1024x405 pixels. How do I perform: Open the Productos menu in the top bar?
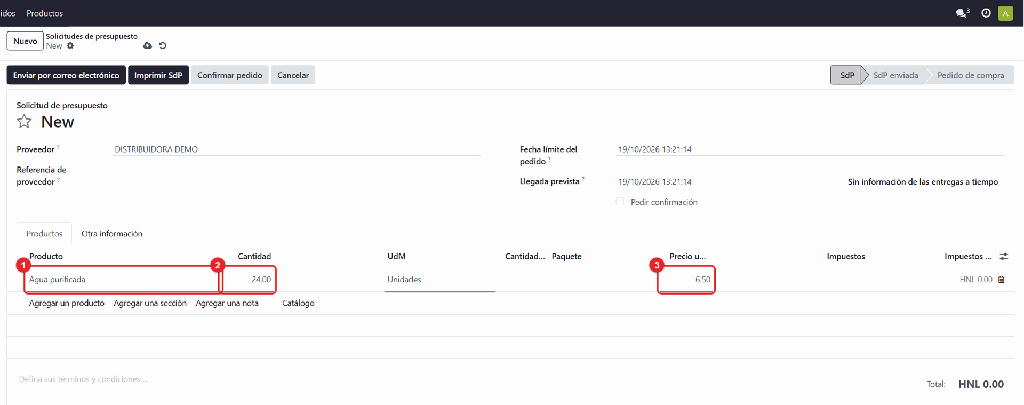pos(45,13)
